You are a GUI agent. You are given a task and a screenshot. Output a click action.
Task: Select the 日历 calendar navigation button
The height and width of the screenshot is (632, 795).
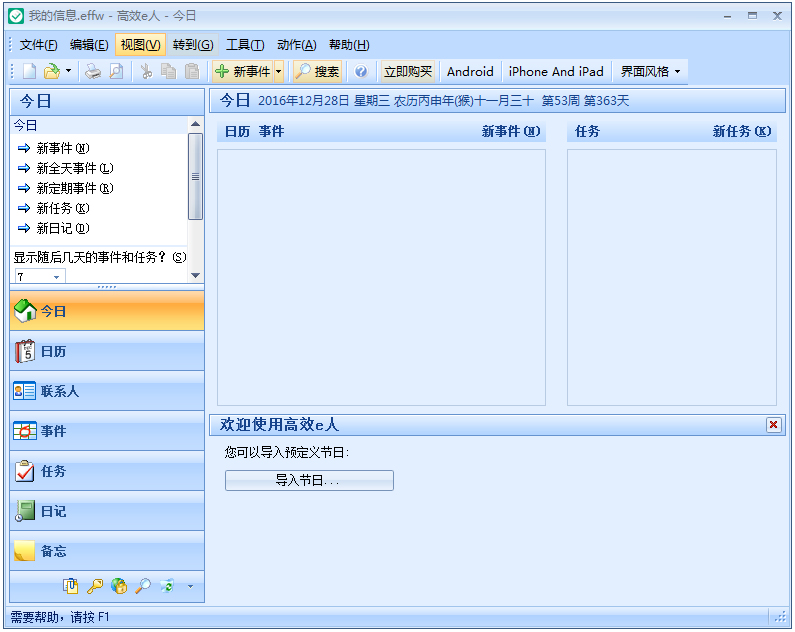107,351
